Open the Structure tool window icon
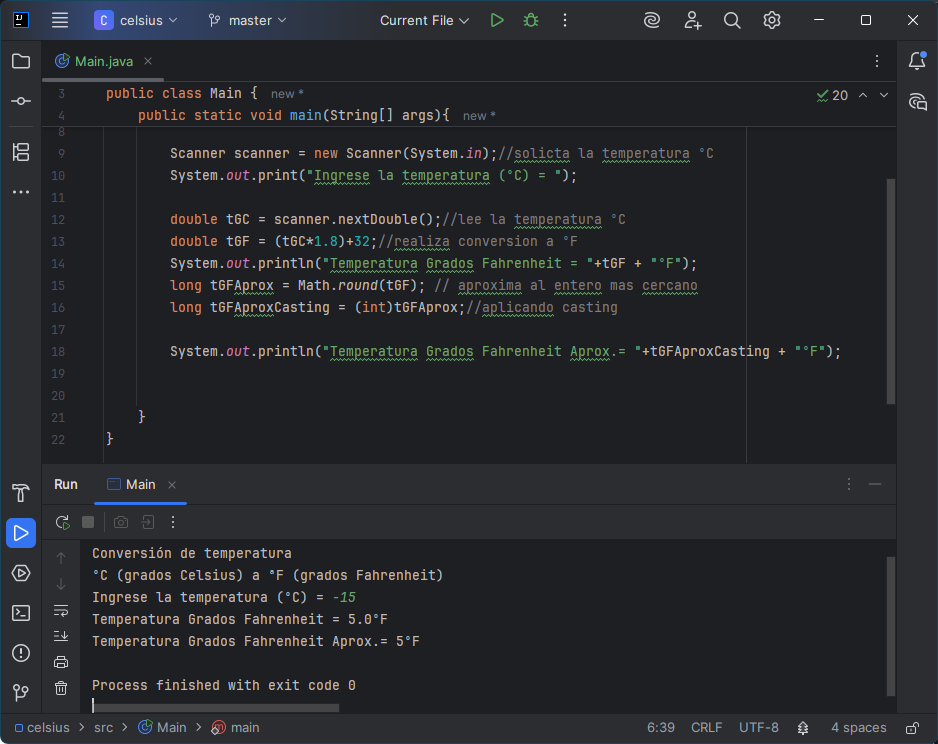 (21, 152)
